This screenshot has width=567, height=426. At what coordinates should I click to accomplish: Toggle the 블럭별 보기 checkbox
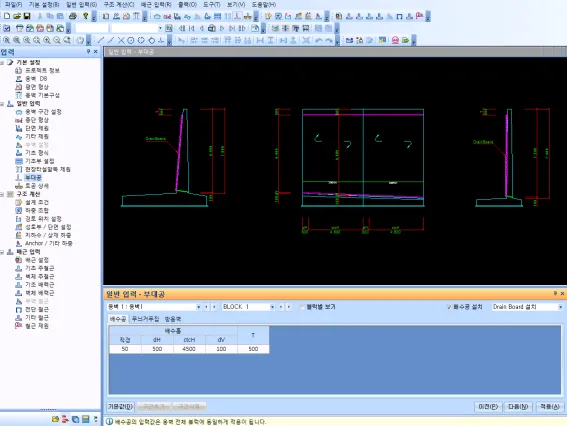click(x=302, y=307)
